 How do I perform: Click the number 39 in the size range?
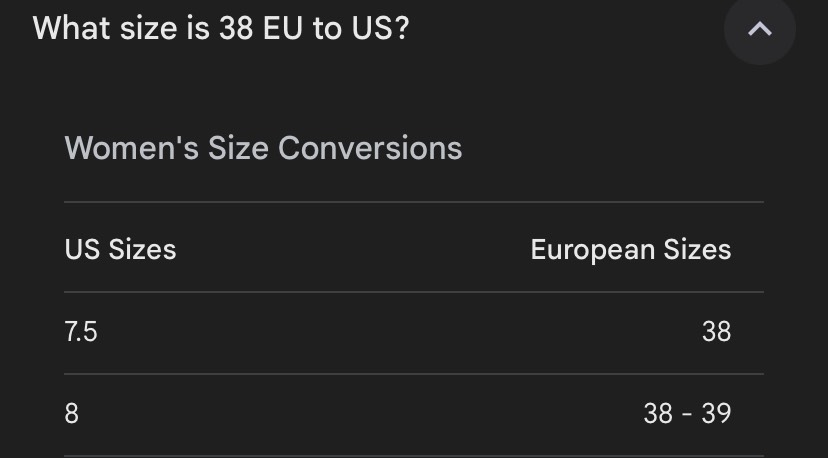coord(717,414)
